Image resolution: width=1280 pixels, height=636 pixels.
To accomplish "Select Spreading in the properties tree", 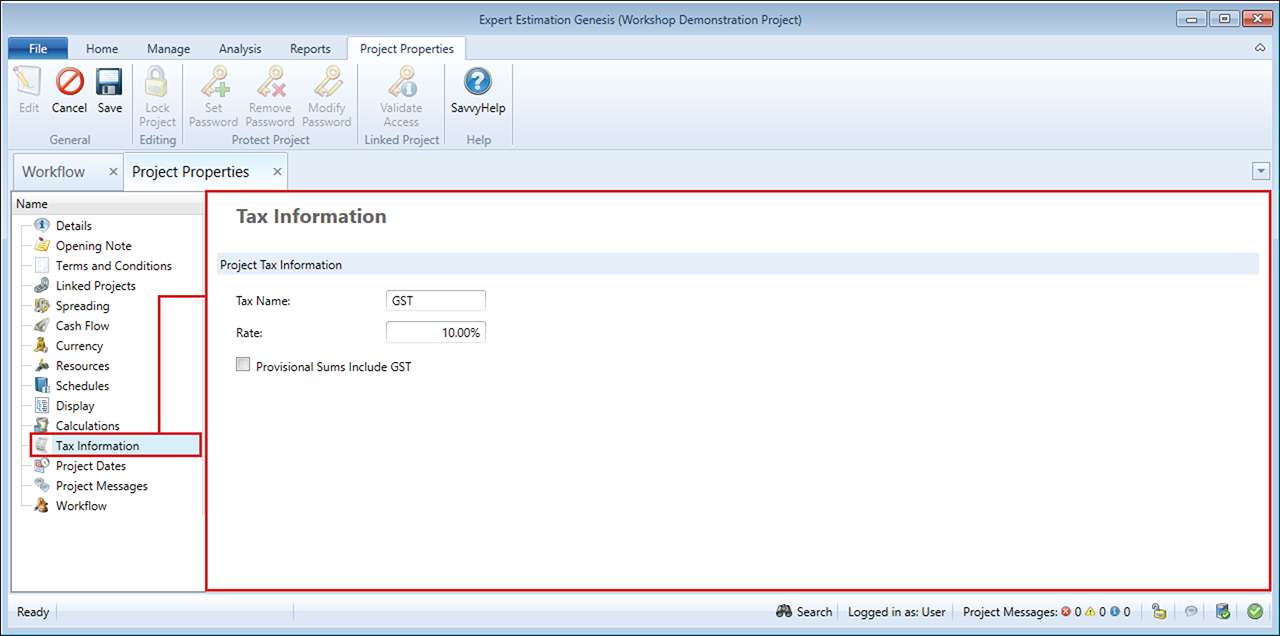I will 82,306.
